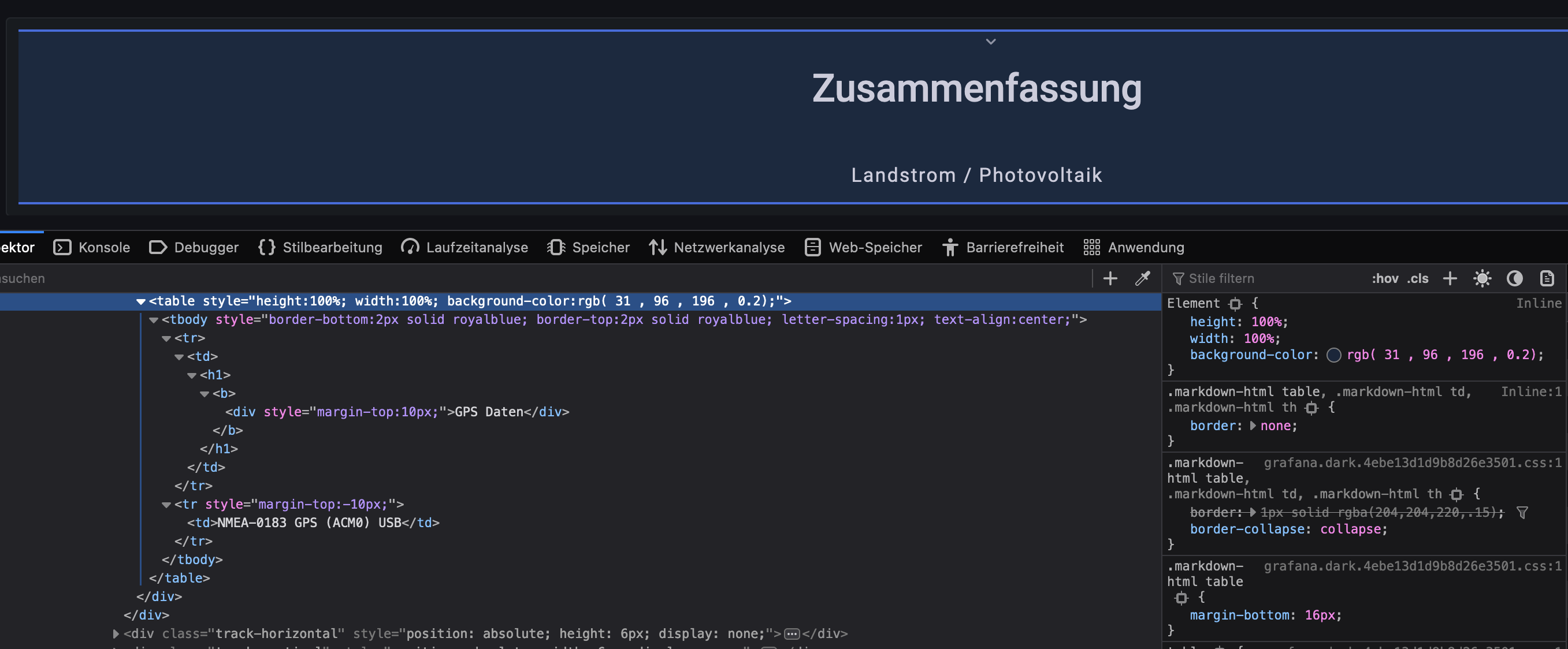Click the Inline:1 source link
The width and height of the screenshot is (1568, 649).
(1531, 391)
